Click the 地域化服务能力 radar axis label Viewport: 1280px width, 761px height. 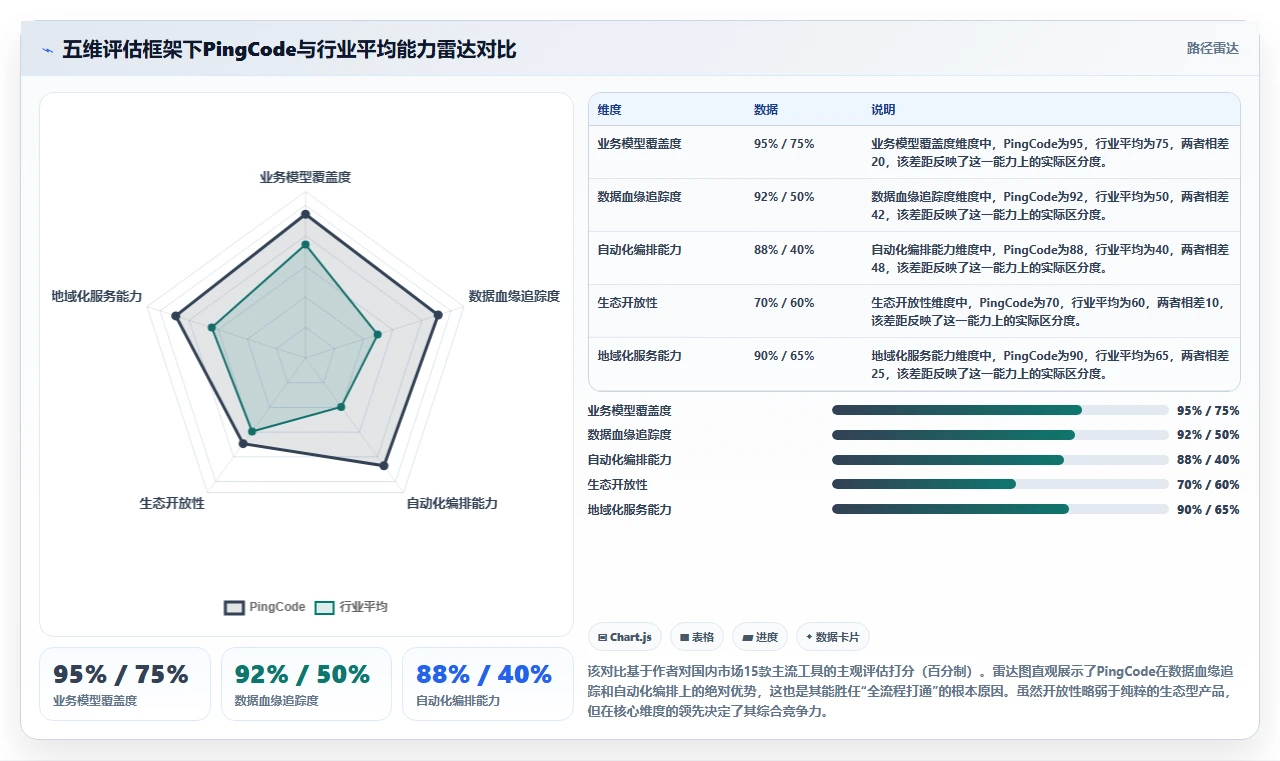coord(97,296)
